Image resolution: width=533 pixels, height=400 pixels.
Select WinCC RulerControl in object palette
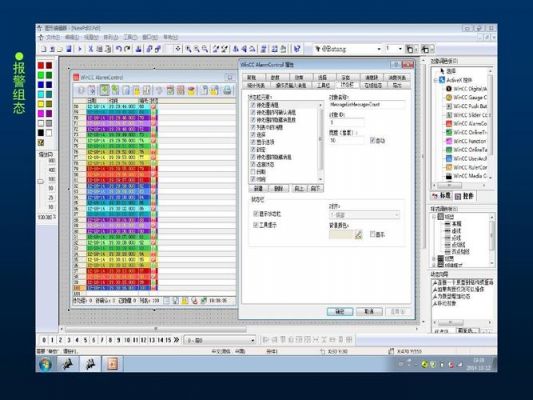[466, 167]
